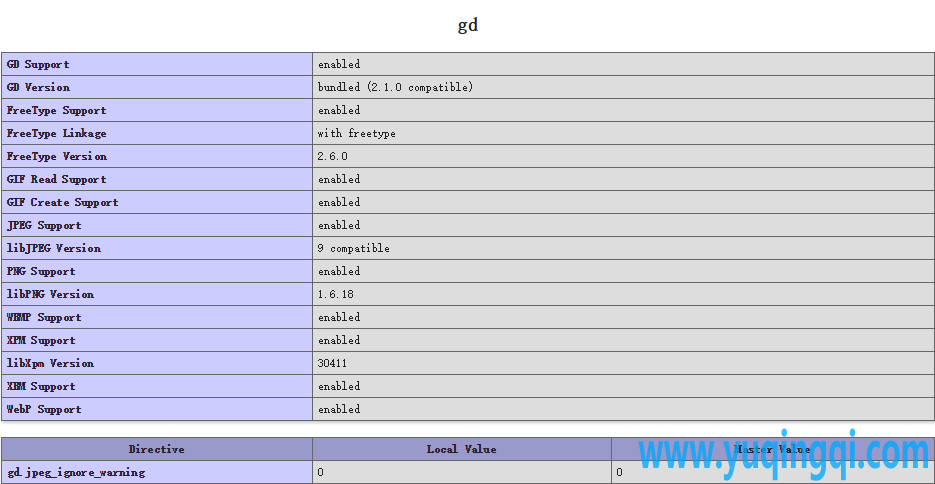Select the "FreeType Version" label cell
Viewport: 935px width, 484px height.
click(157, 156)
